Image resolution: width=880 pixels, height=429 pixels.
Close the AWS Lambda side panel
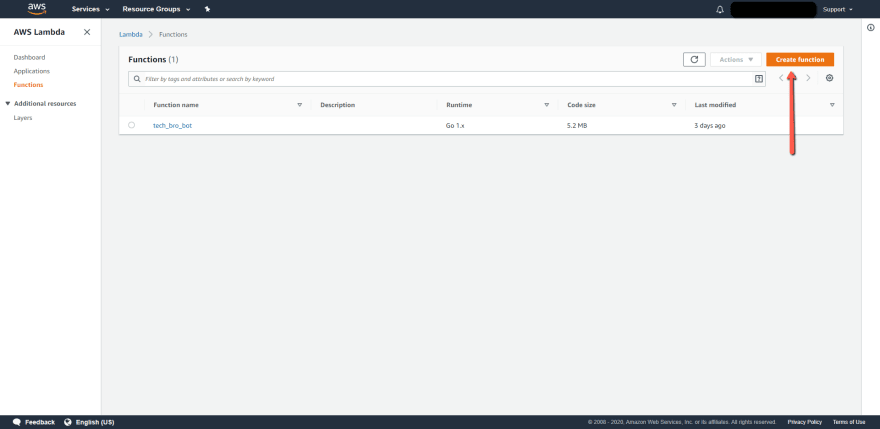(87, 32)
